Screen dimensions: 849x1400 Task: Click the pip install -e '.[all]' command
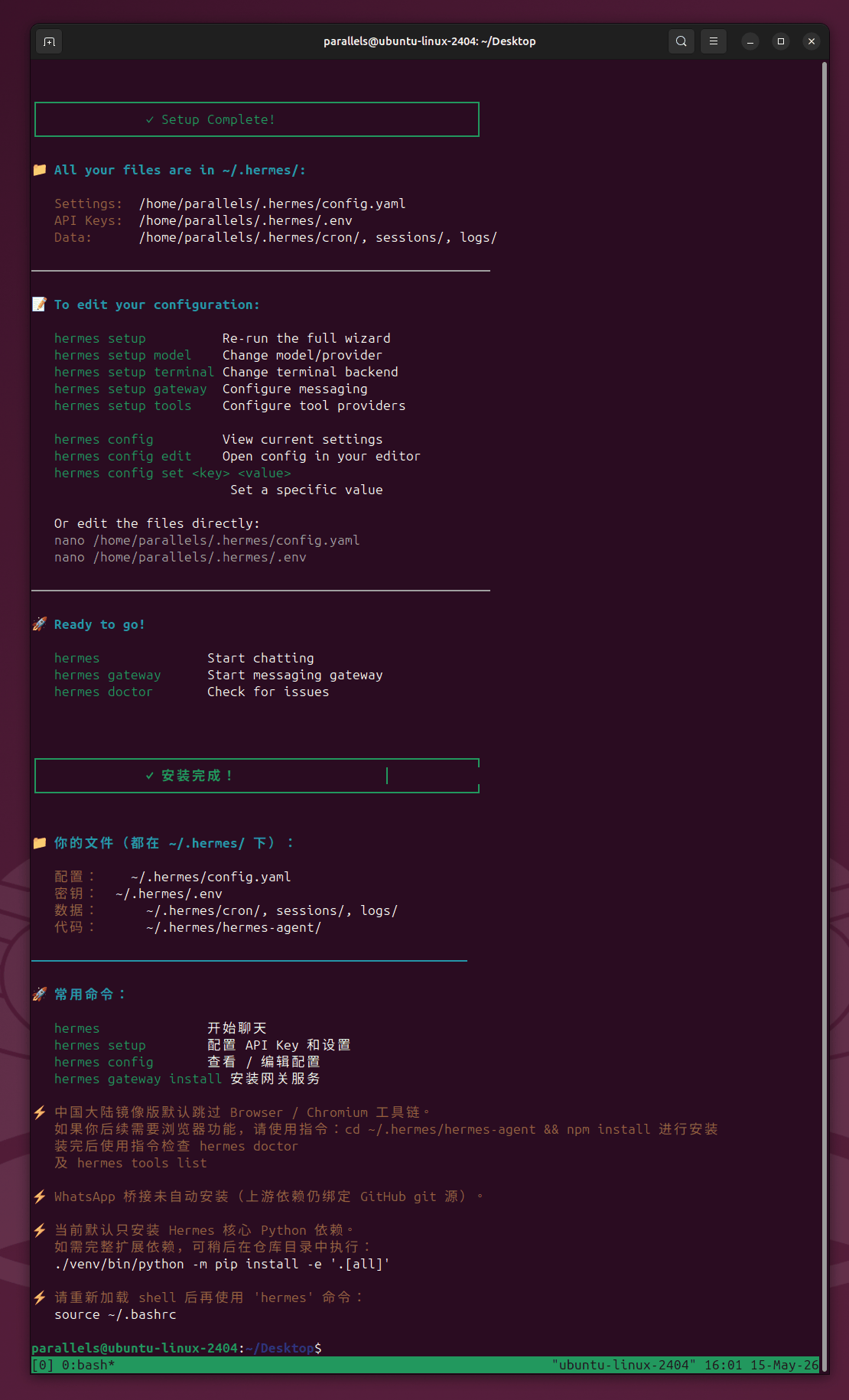222,1264
